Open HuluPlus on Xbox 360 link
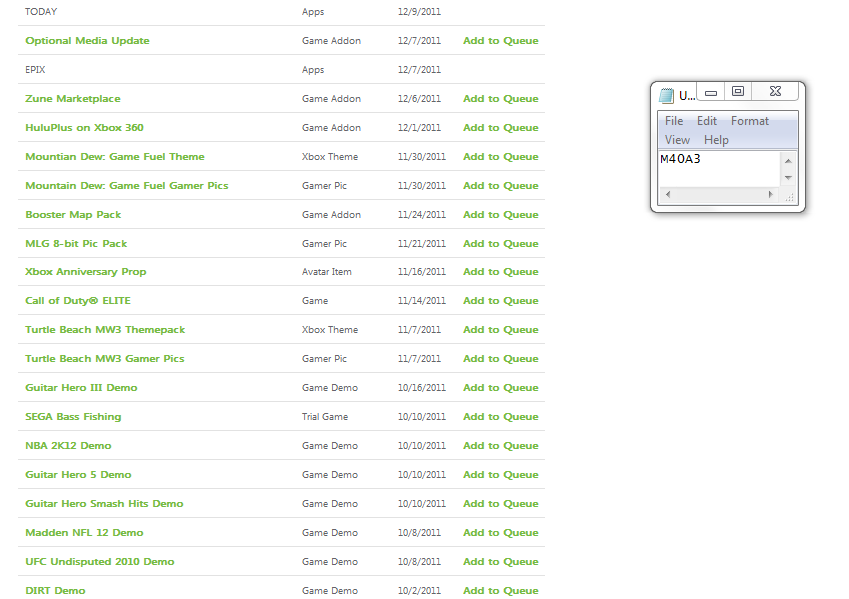 (84, 128)
